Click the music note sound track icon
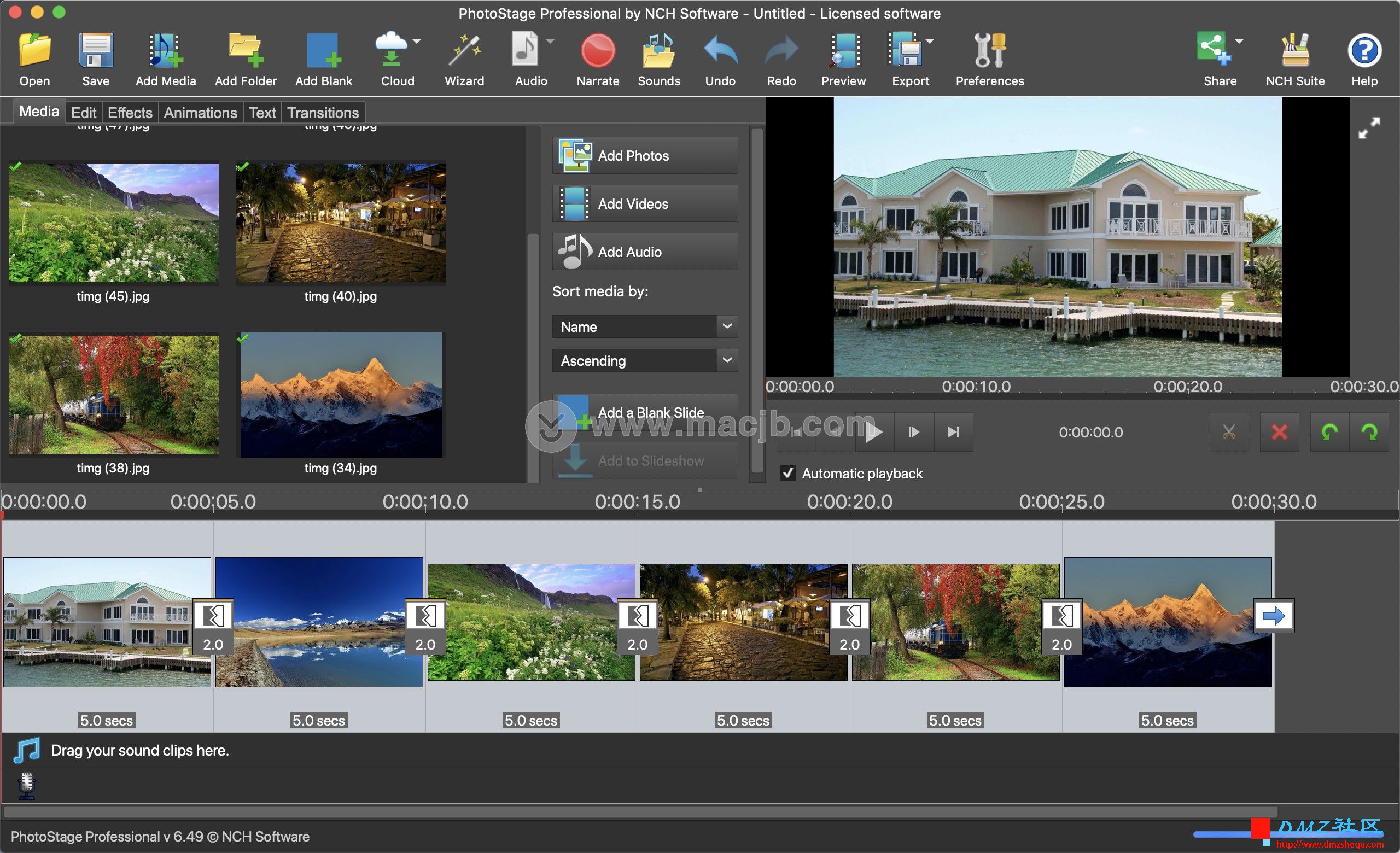Screen dimensions: 1400x853 point(27,751)
